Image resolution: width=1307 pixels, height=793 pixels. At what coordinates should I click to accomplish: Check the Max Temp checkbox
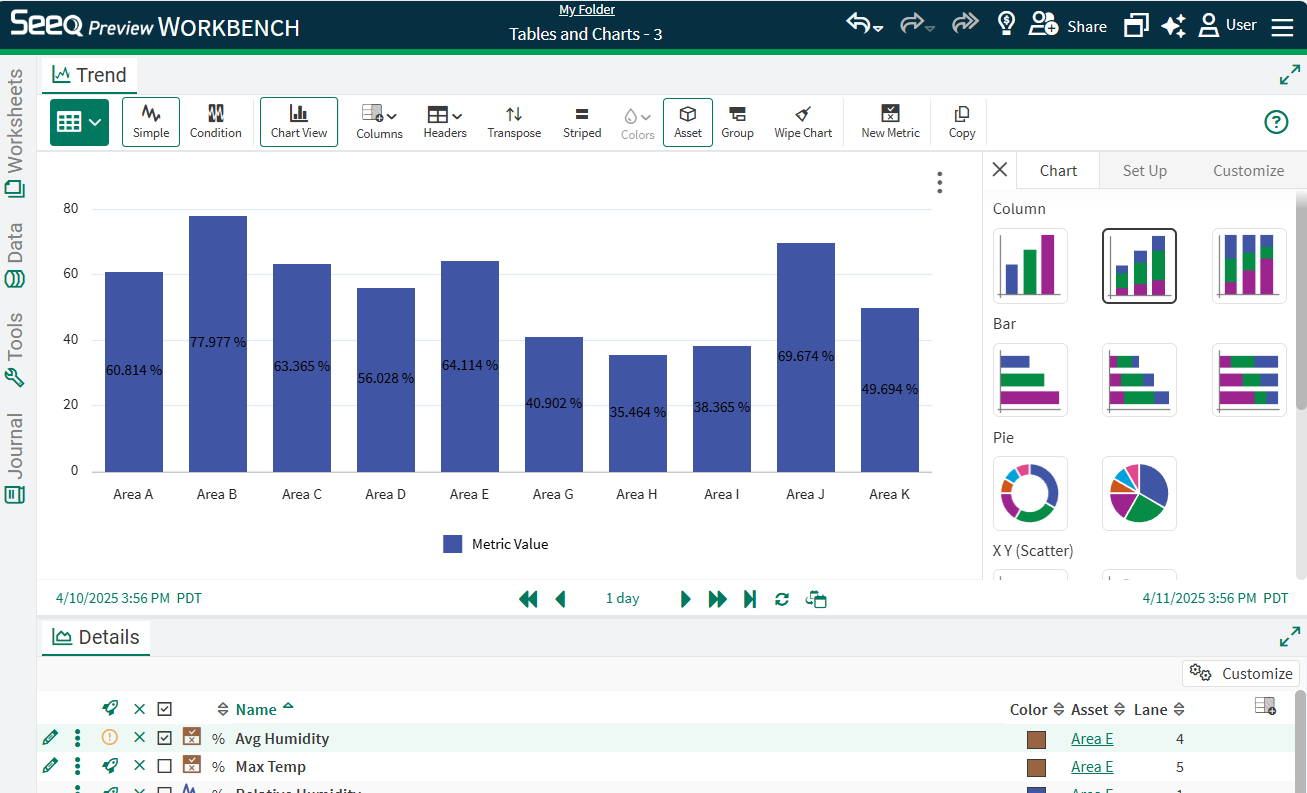tap(165, 766)
